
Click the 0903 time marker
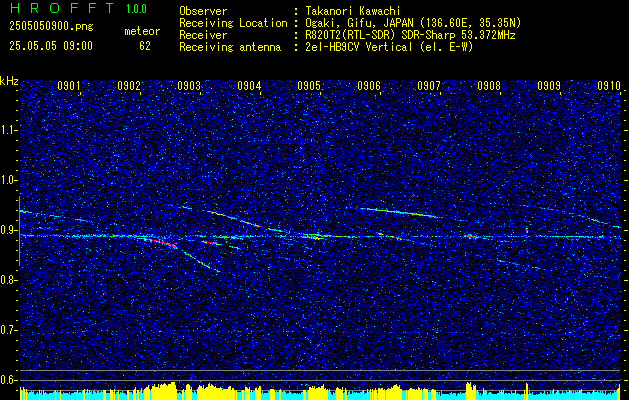click(x=189, y=86)
